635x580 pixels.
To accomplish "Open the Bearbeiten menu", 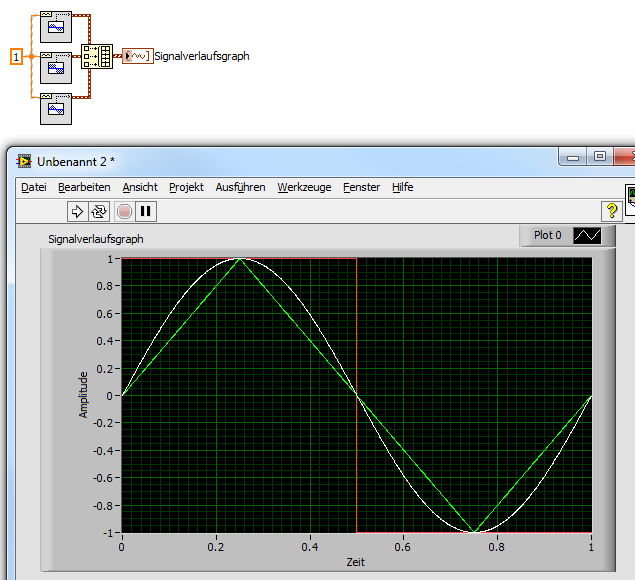I will pyautogui.click(x=84, y=187).
